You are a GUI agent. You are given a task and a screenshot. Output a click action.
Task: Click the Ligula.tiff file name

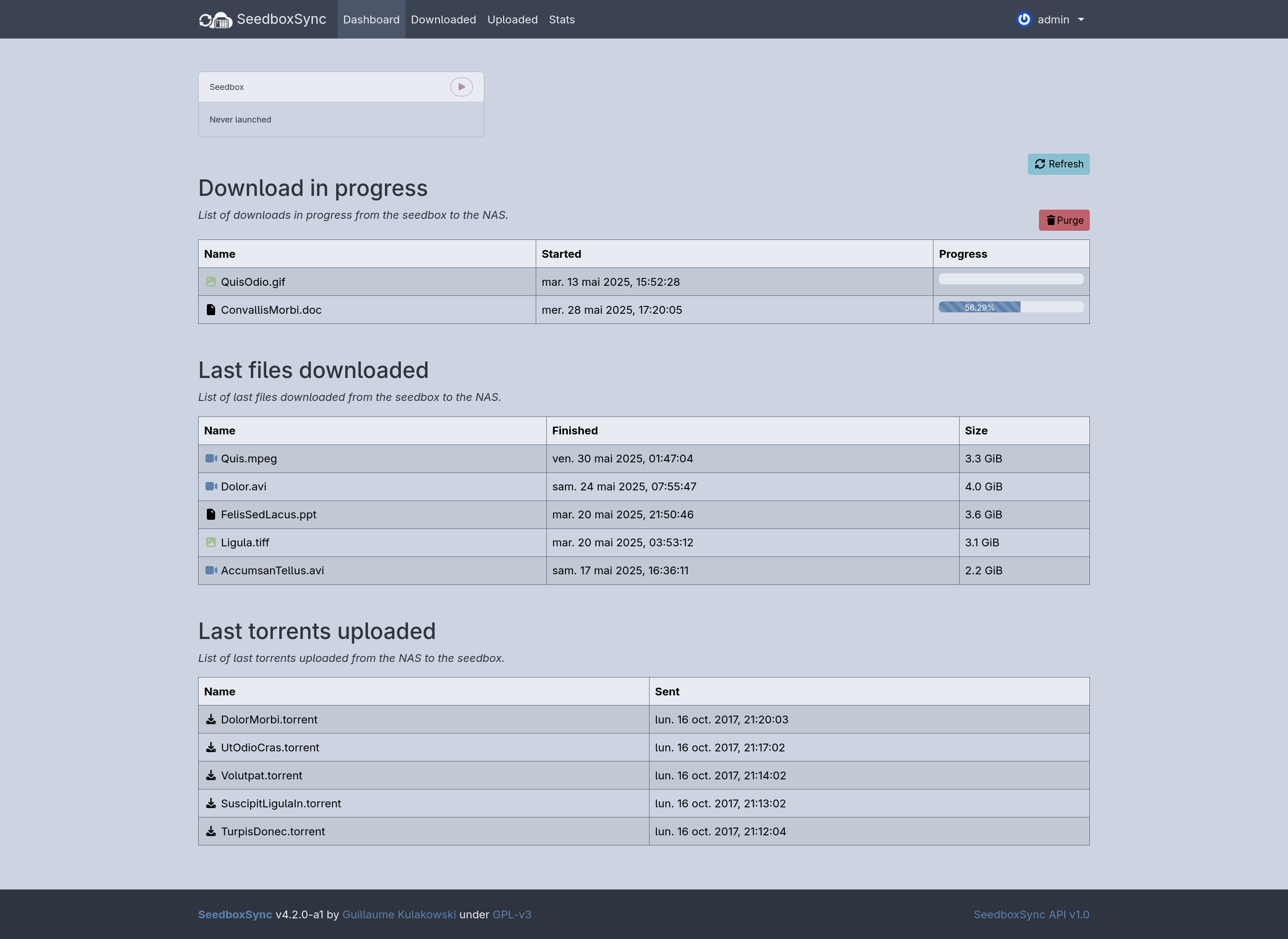pyautogui.click(x=245, y=542)
